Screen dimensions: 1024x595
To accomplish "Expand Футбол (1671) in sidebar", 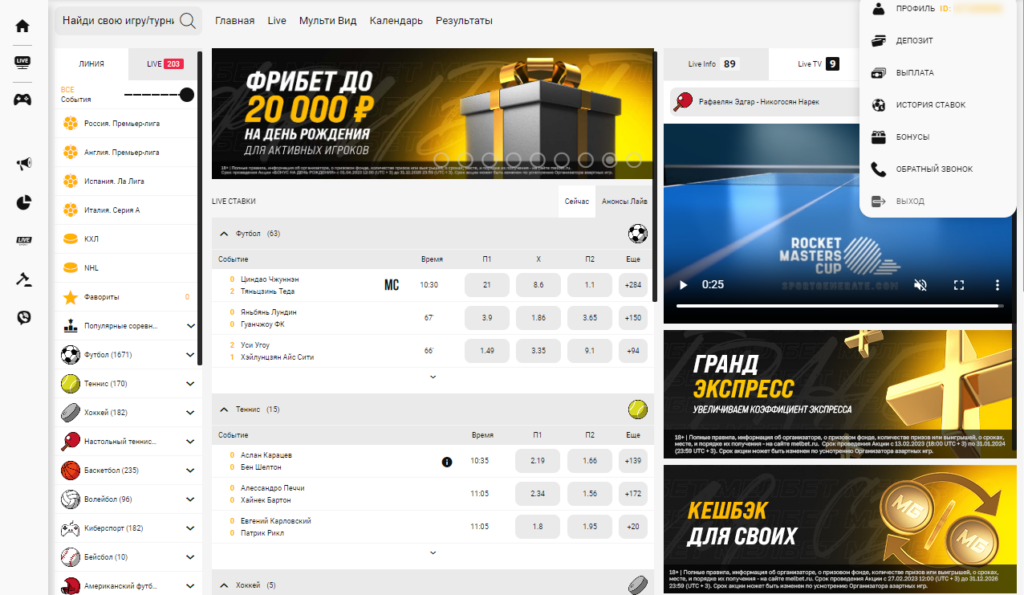I will (190, 355).
